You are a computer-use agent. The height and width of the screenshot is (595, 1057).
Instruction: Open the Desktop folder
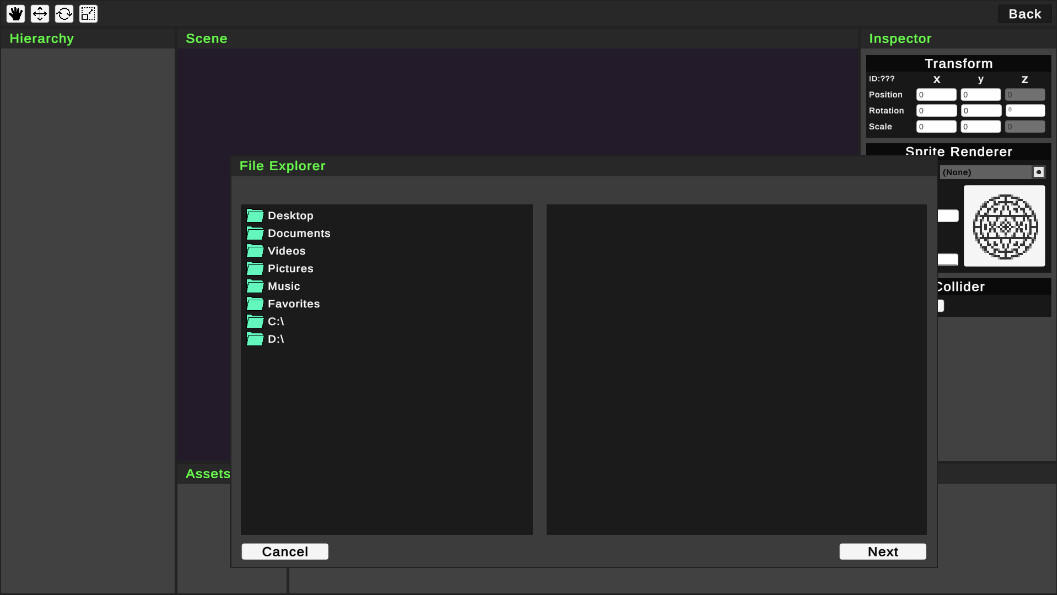[290, 216]
